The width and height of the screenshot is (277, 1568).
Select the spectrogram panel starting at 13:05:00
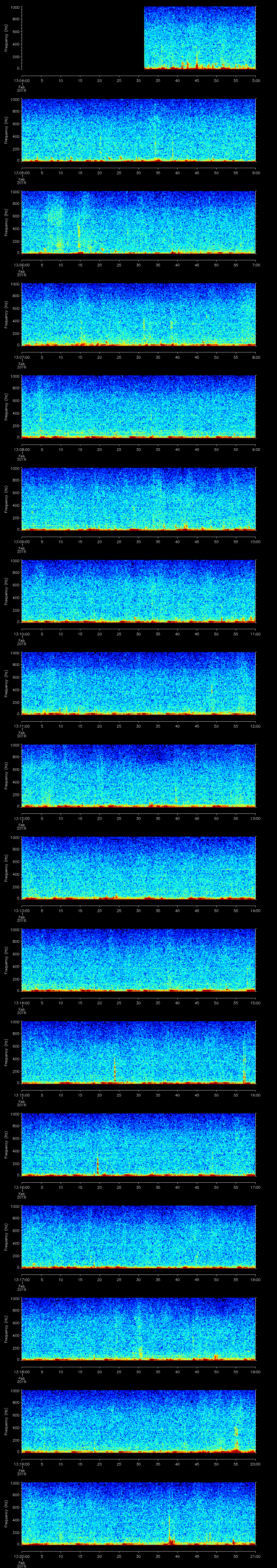(x=139, y=130)
